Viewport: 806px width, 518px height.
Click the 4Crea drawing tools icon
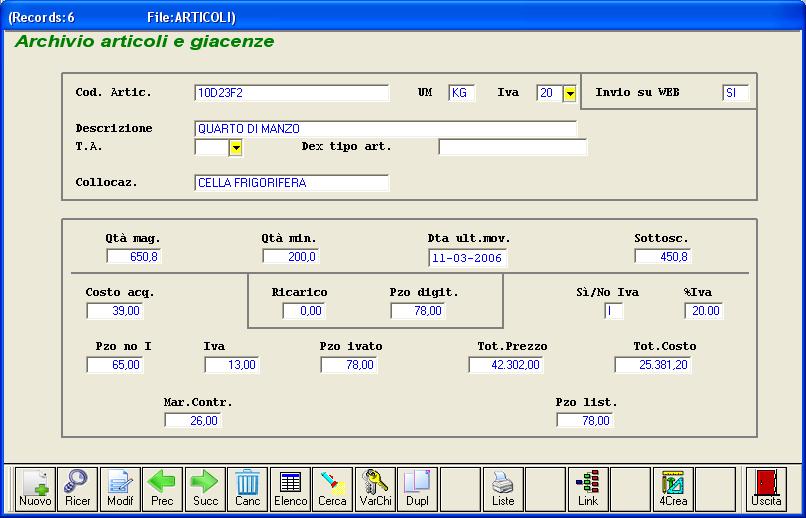673,489
